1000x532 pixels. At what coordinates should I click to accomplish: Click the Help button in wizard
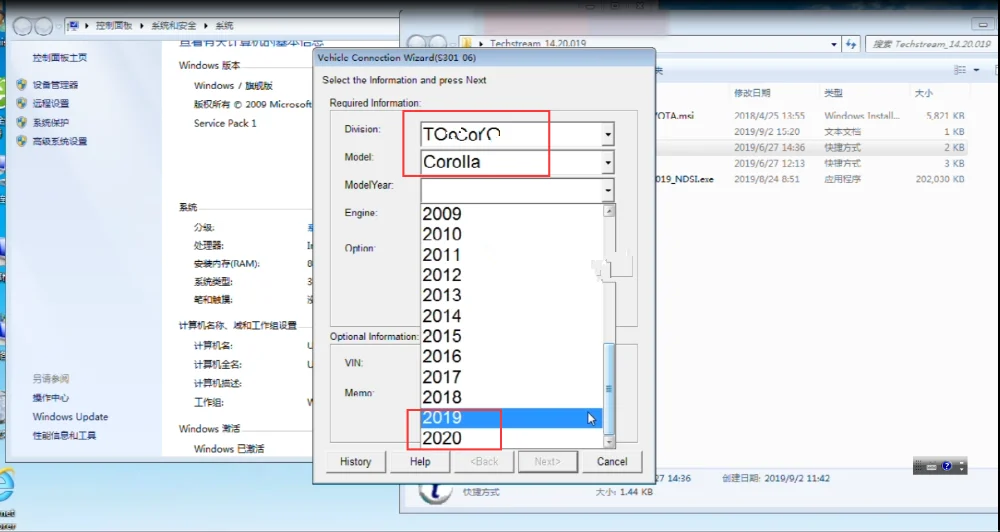coord(420,462)
